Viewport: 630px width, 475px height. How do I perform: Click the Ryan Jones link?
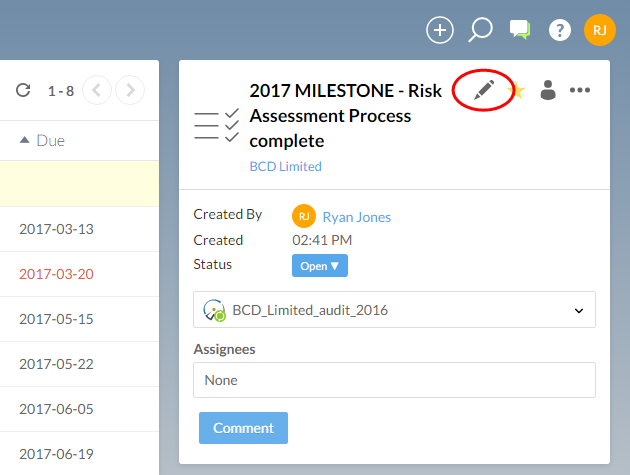pyautogui.click(x=356, y=217)
